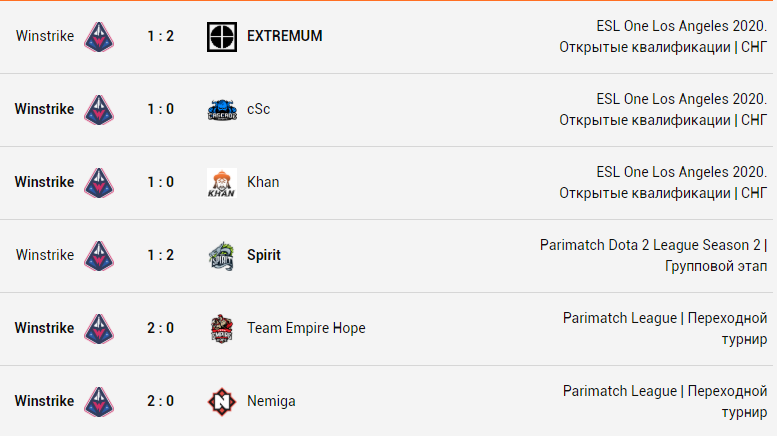Click Winstrike name in the cSc match row
Screen dimensions: 777x436
45,109
